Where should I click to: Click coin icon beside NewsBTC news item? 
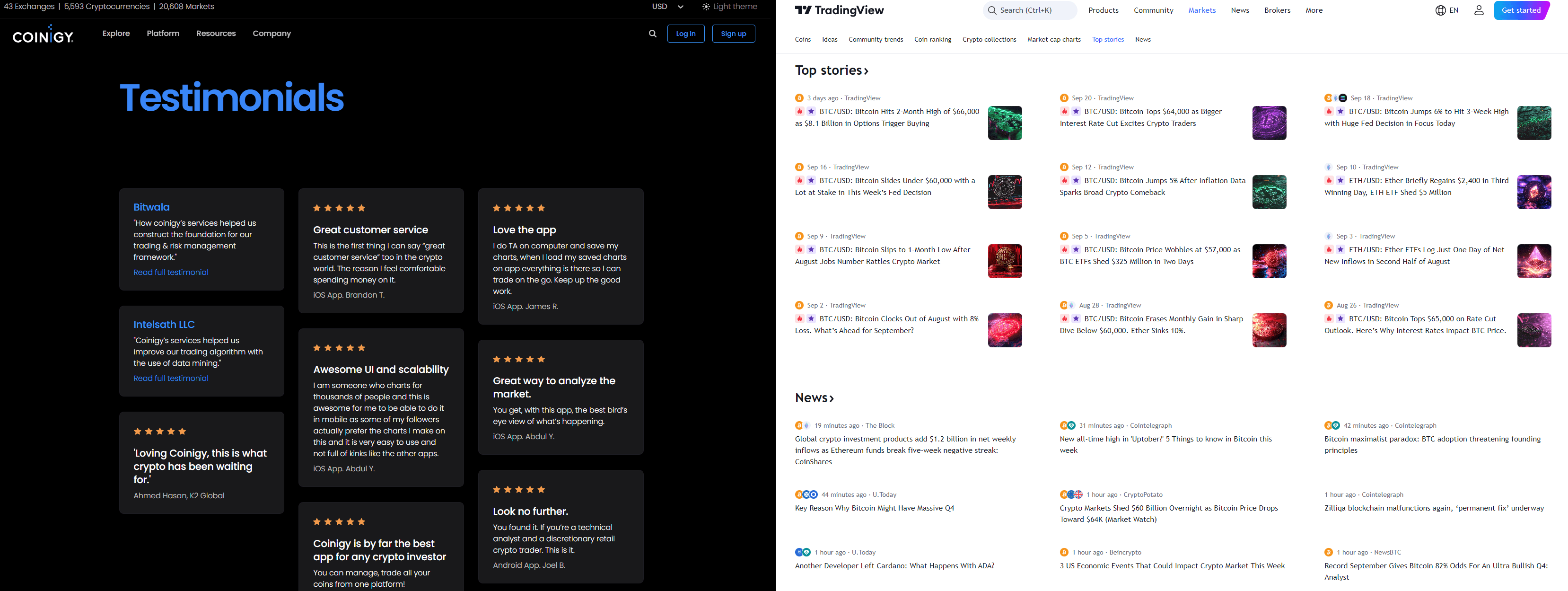coord(1329,553)
